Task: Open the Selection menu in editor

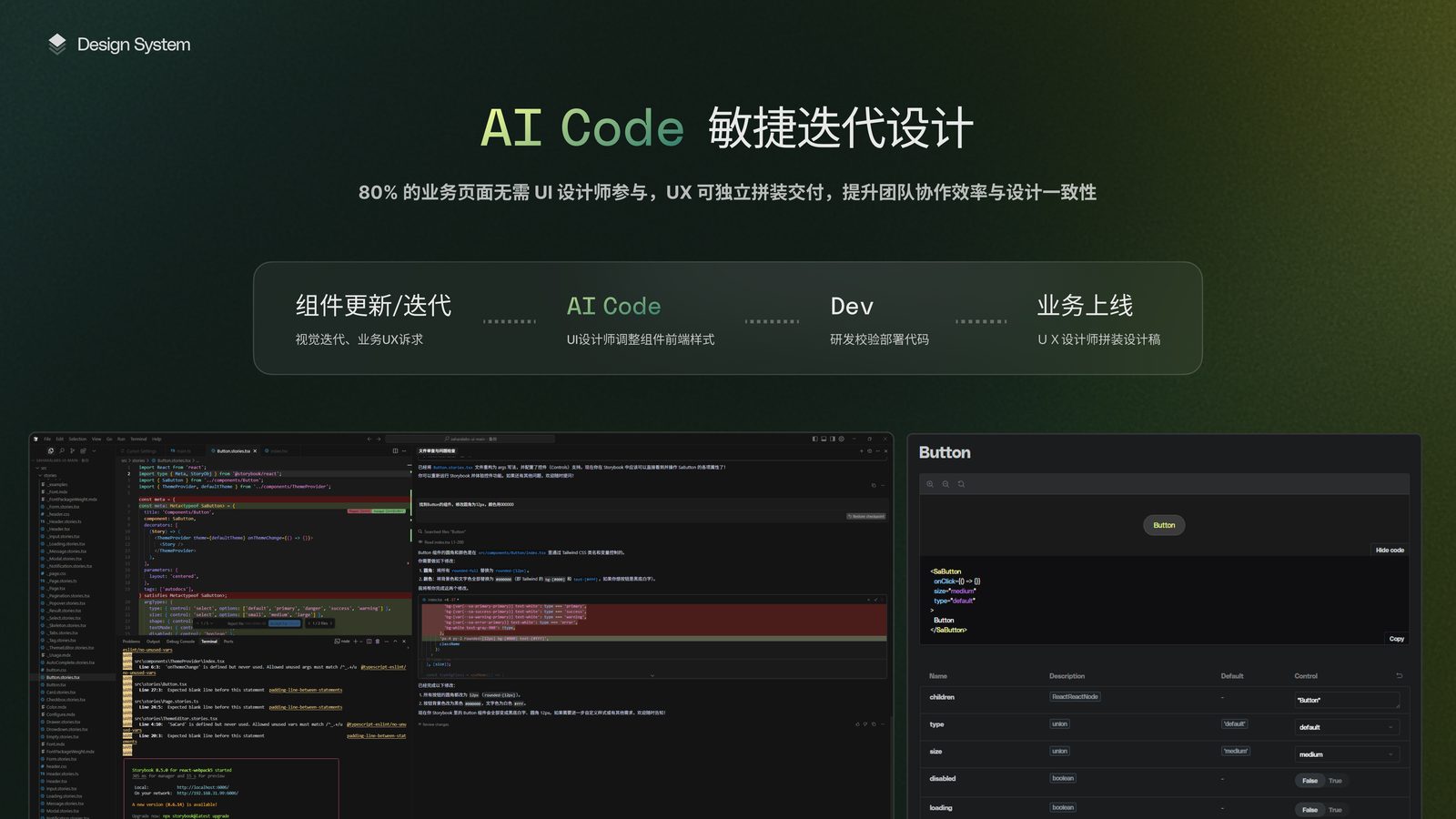Action: [77, 439]
